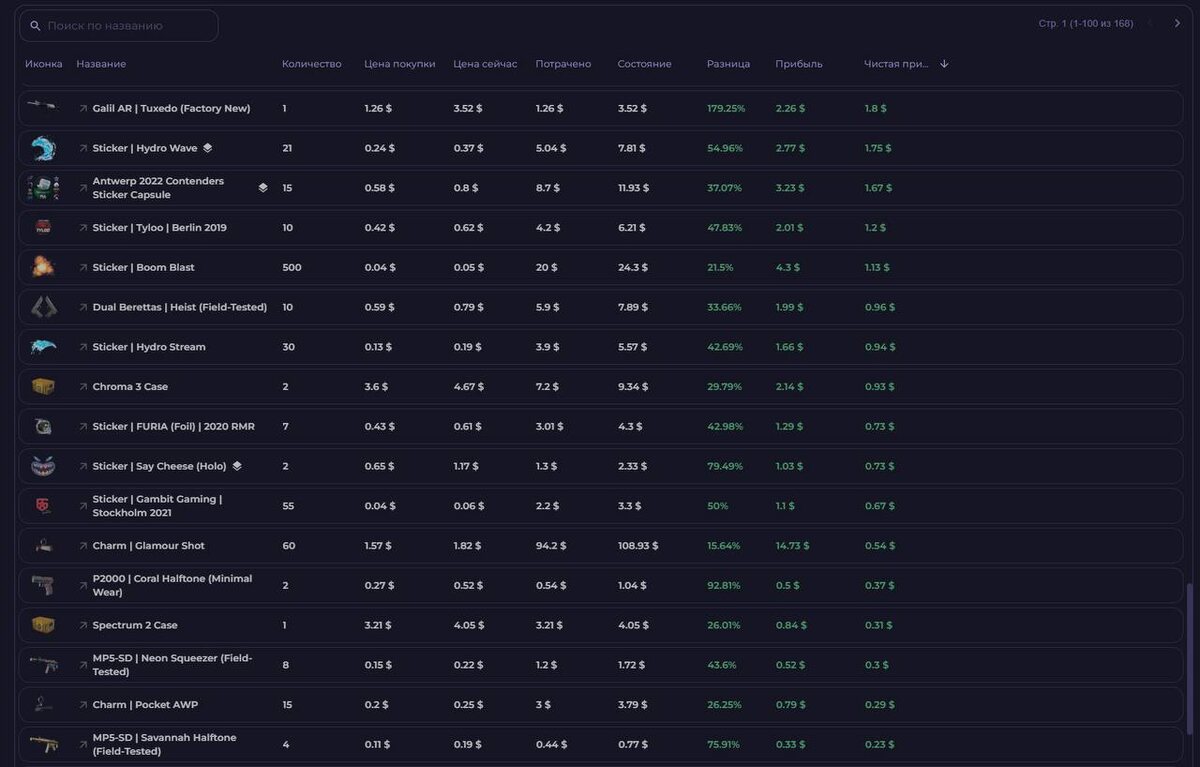The width and height of the screenshot is (1200, 767).
Task: Click the stack icon beside Sticker Hydro Wave
Action: click(x=208, y=148)
